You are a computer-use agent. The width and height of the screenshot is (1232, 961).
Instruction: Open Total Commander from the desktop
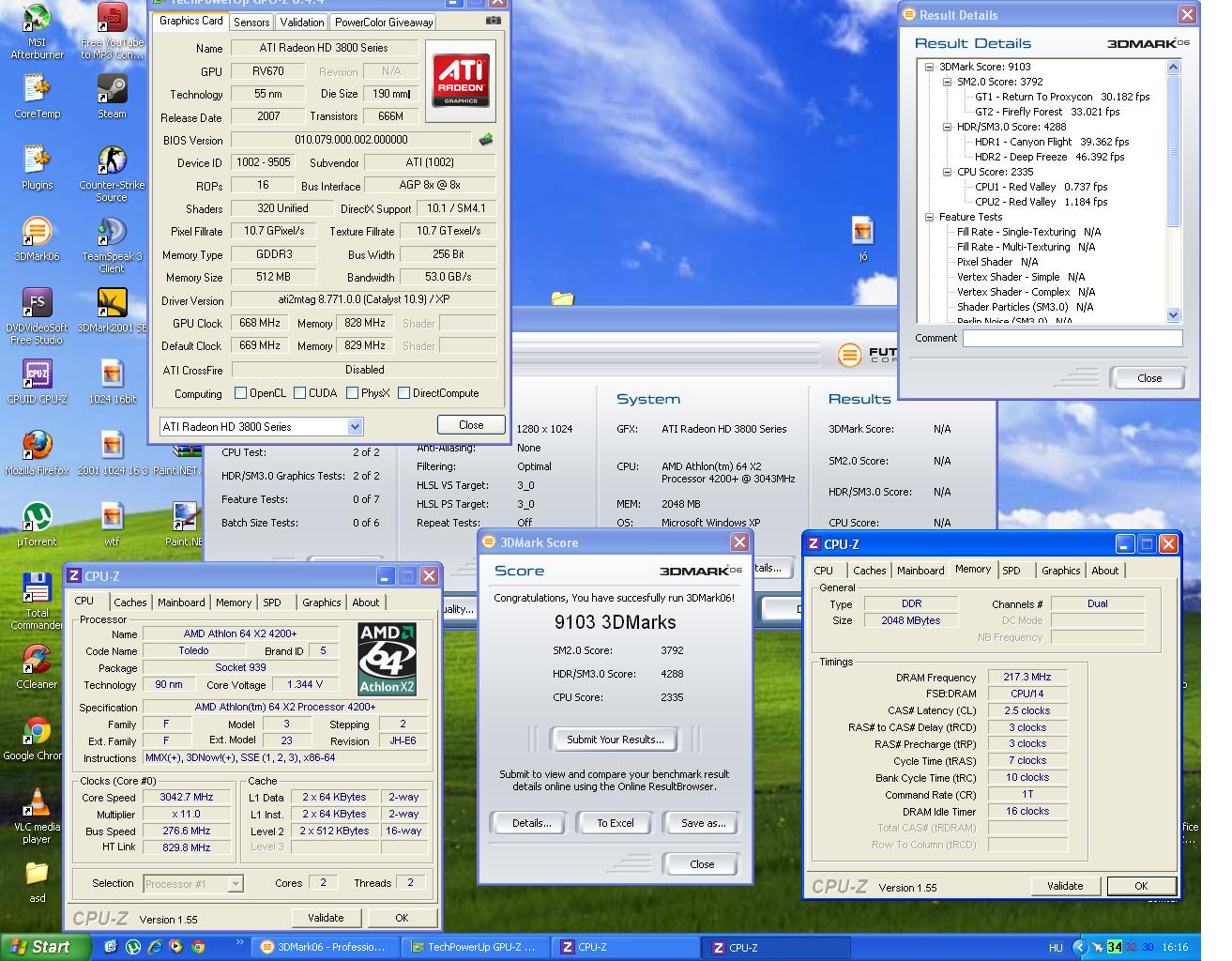click(x=37, y=603)
